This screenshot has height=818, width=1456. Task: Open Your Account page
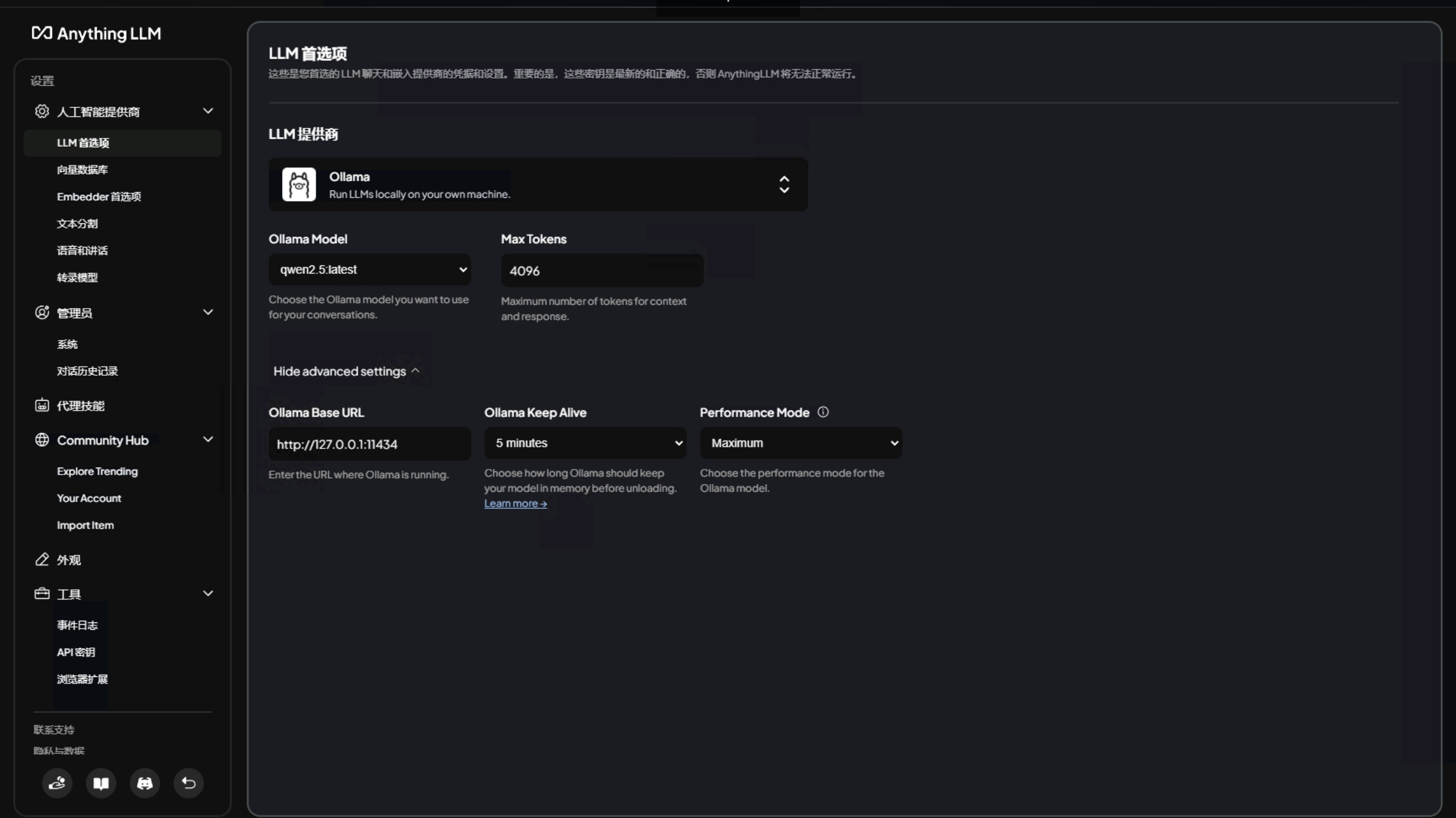89,498
